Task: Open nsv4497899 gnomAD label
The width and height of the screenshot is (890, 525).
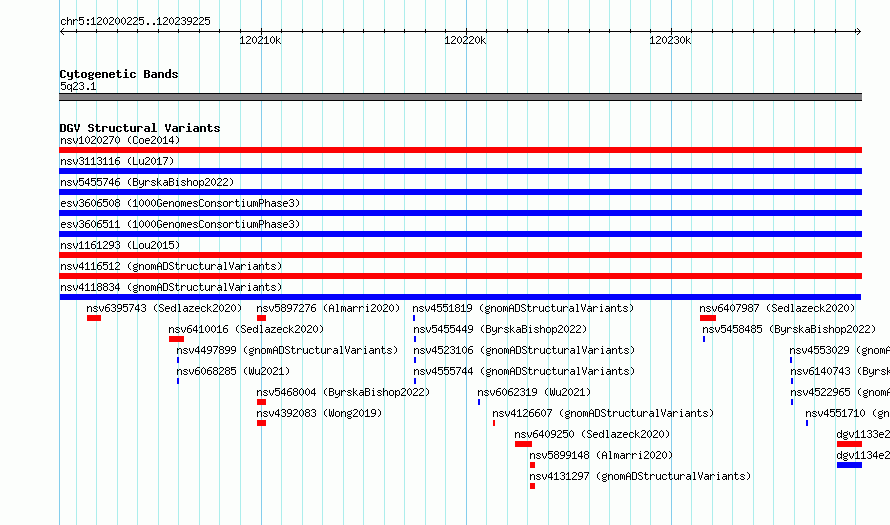Action: [x=287, y=350]
